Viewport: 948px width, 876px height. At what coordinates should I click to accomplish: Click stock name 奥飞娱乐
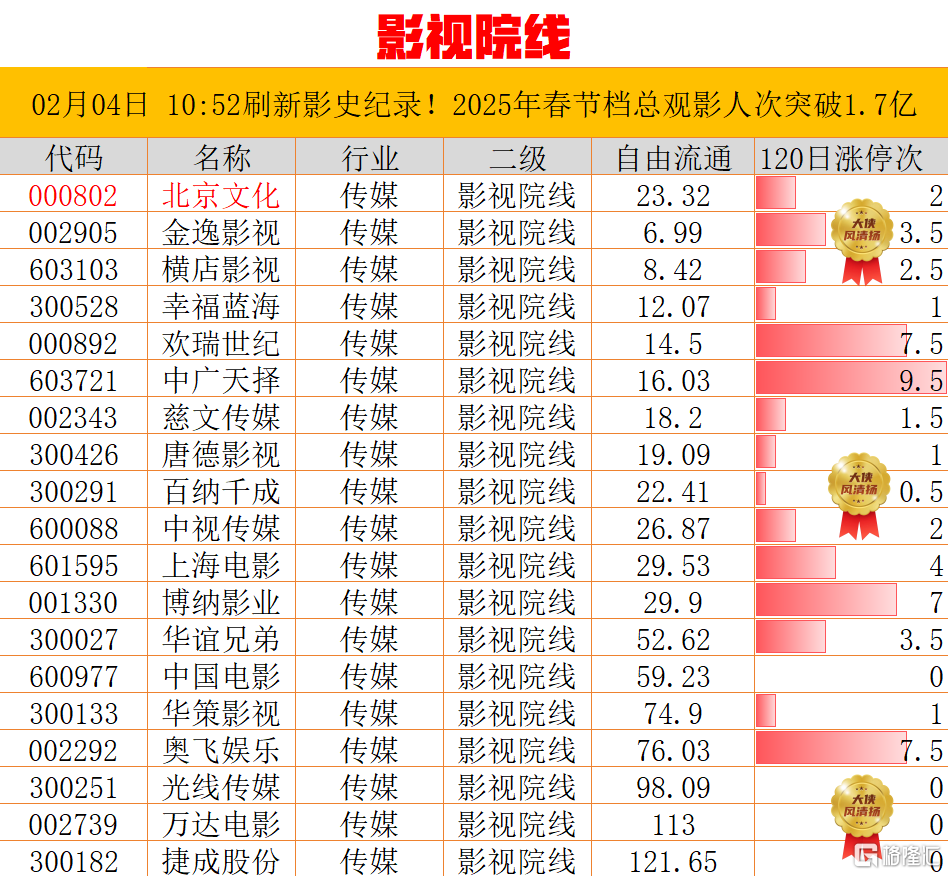pos(221,751)
